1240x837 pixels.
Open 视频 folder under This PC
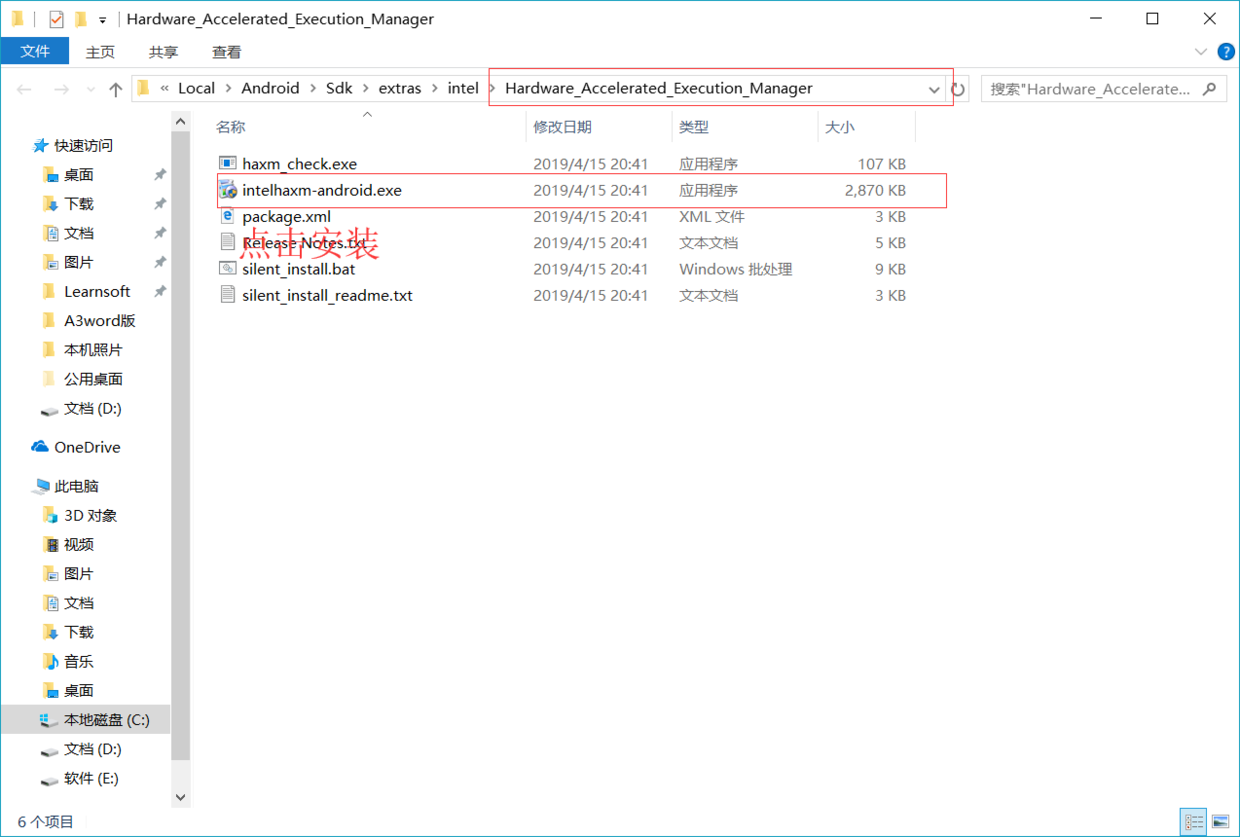point(79,545)
